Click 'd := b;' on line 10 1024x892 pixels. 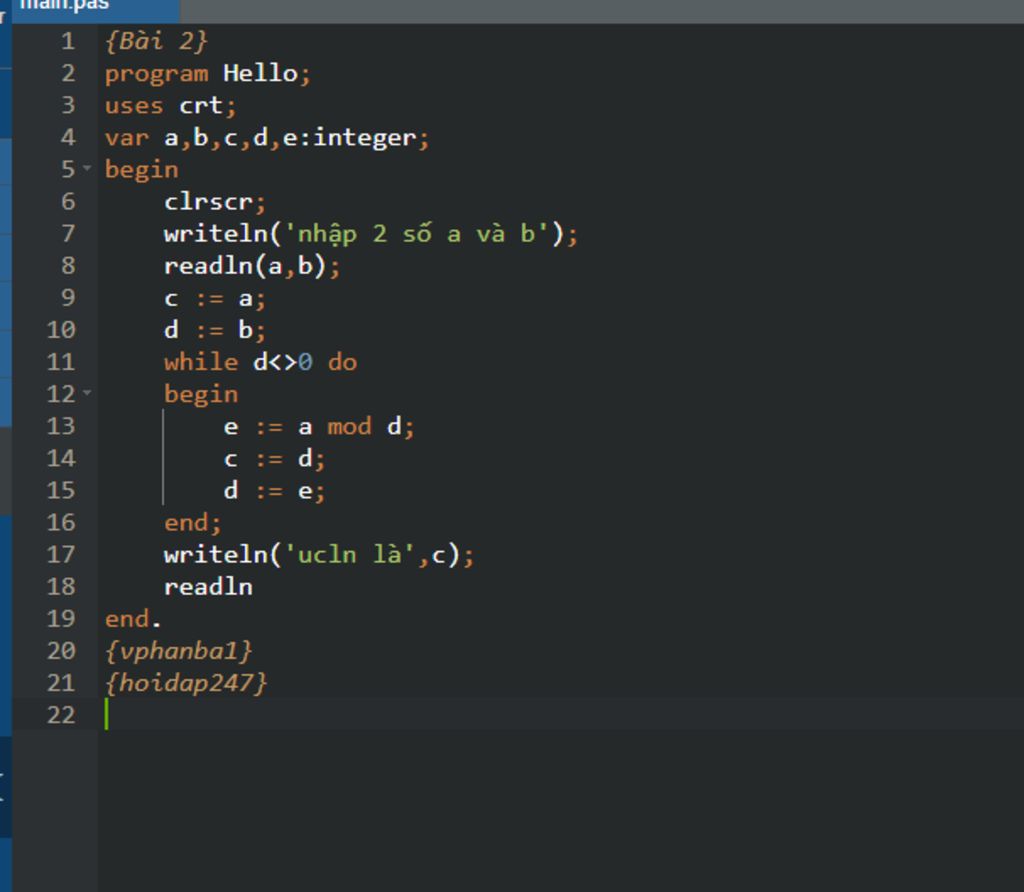click(x=215, y=330)
